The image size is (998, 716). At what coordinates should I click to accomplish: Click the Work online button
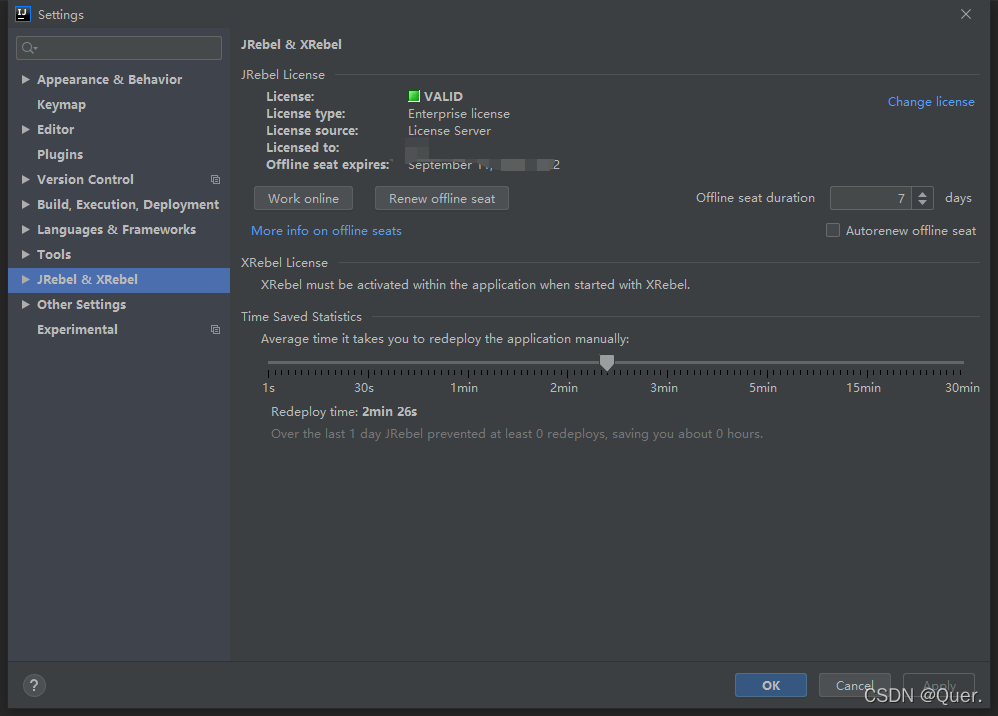click(x=304, y=199)
